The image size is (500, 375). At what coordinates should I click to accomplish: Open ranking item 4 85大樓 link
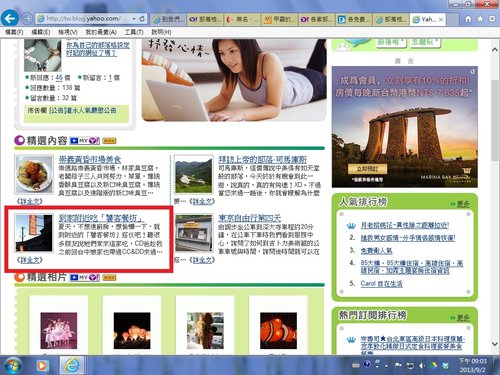tap(412, 267)
